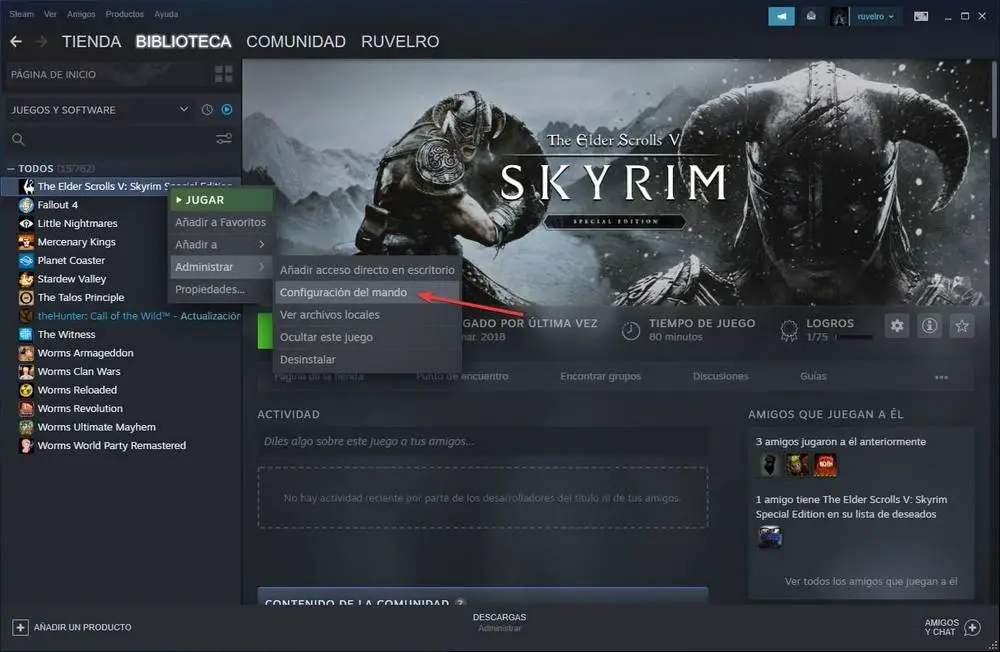Select Stardew Valley in the library
Screen dimensions: 1000x652
[x=71, y=279]
